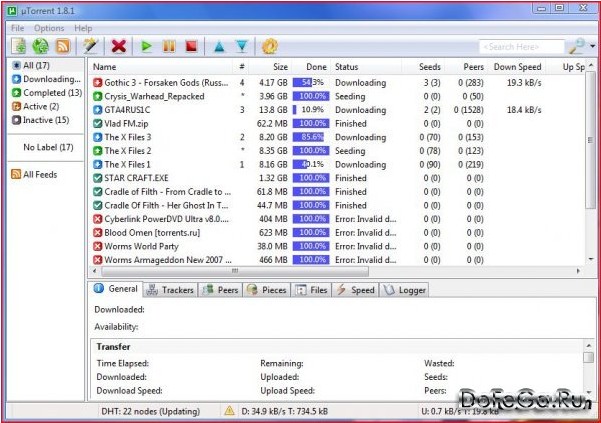The height and width of the screenshot is (423, 601).
Task: Click Create New Torrent wand icon
Action: point(91,46)
